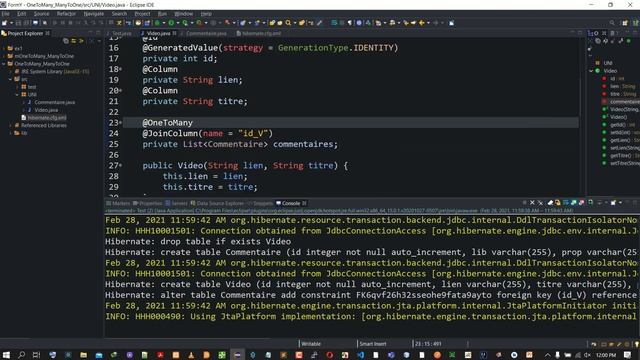Open the Refactor menu
640x360 pixels.
pos(66,14)
